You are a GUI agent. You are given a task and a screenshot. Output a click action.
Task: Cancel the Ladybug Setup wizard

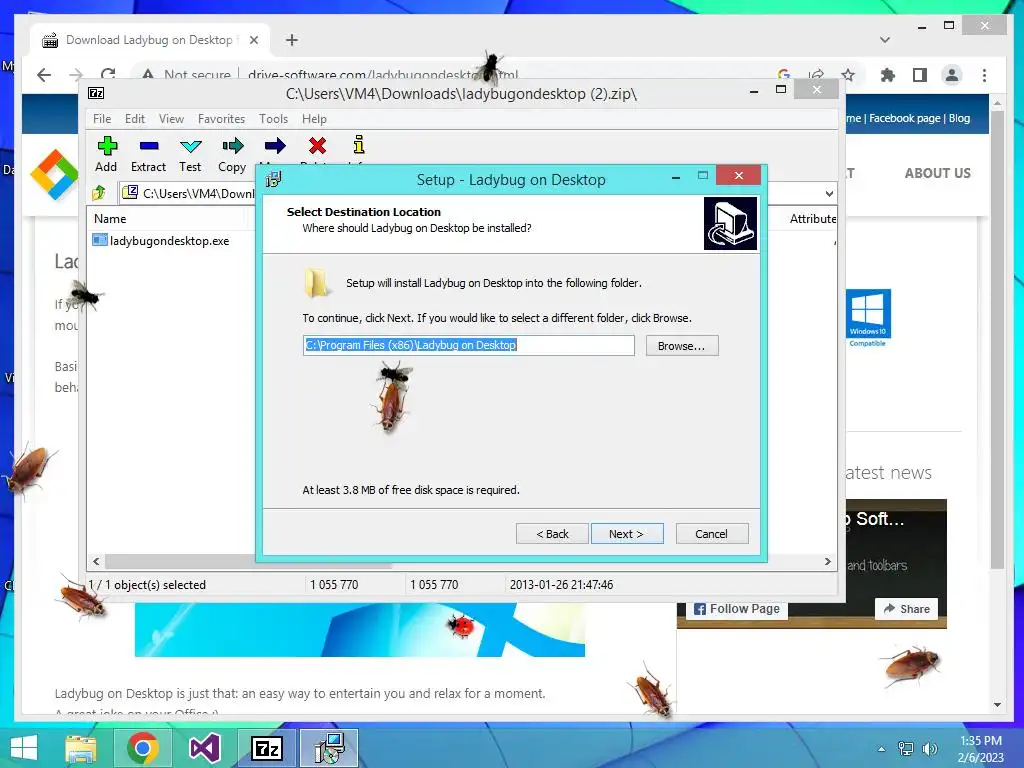click(712, 534)
